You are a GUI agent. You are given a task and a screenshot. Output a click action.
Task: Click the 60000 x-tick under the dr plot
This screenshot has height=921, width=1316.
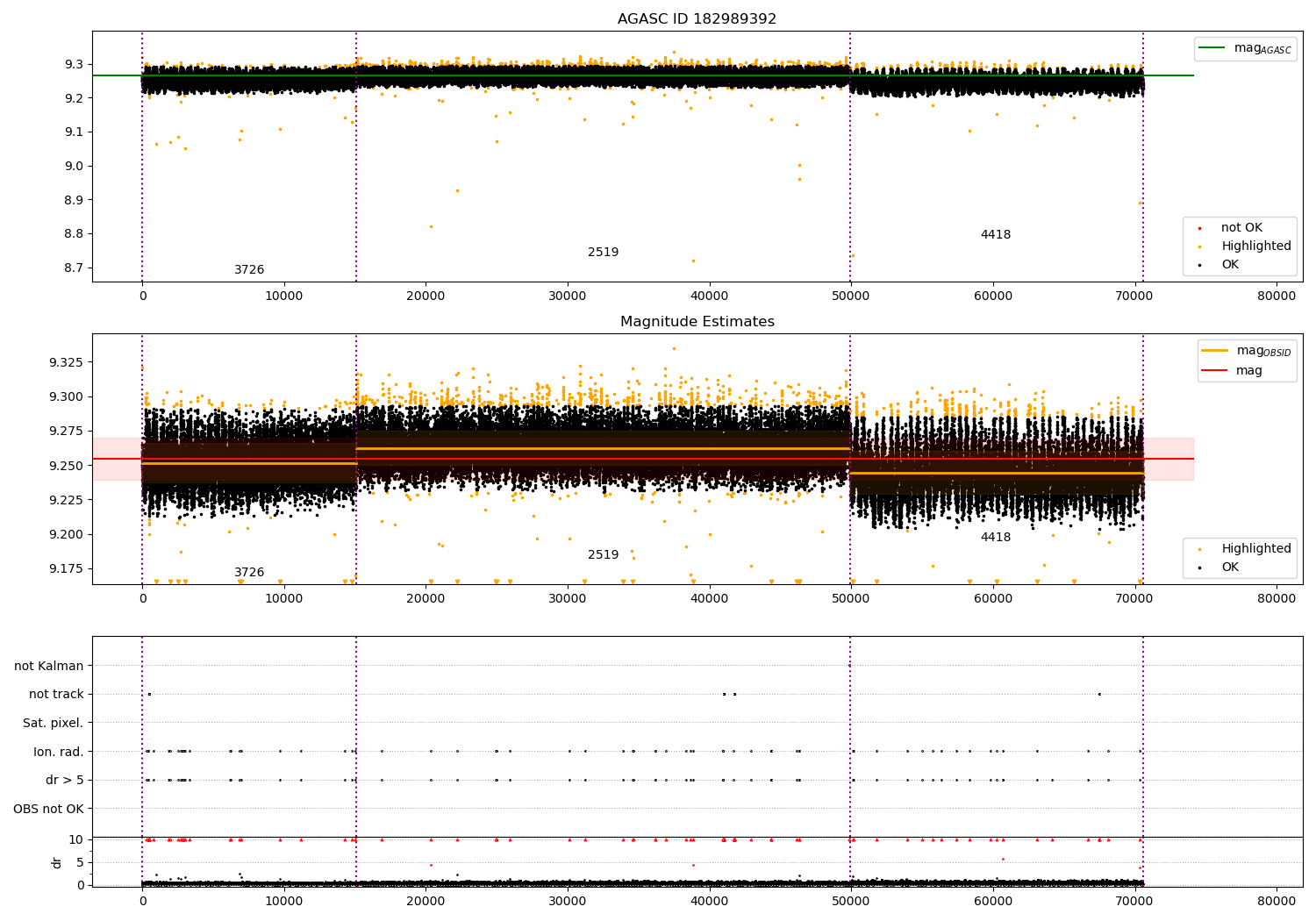tap(992, 900)
